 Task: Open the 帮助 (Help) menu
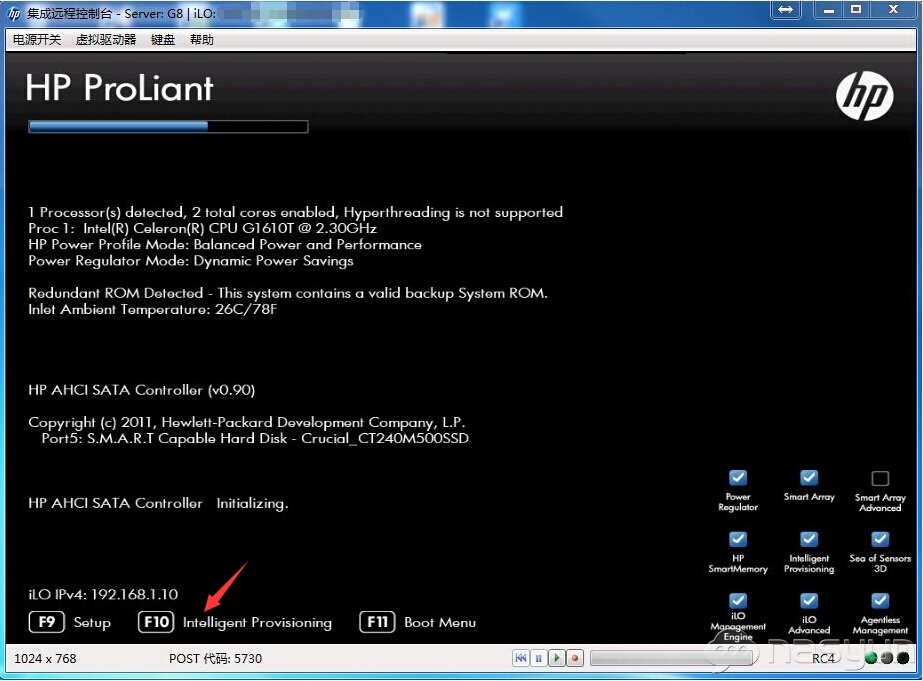(x=201, y=40)
